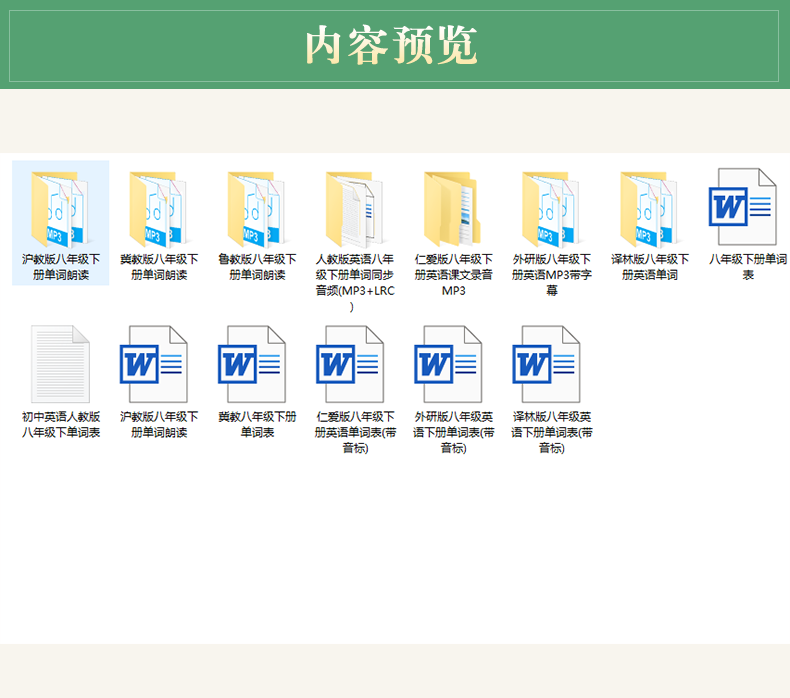
Task: Click the label 人教版英语八年级下册单词同步音频(MP3+LRC)
Action: pyautogui.click(x=355, y=283)
